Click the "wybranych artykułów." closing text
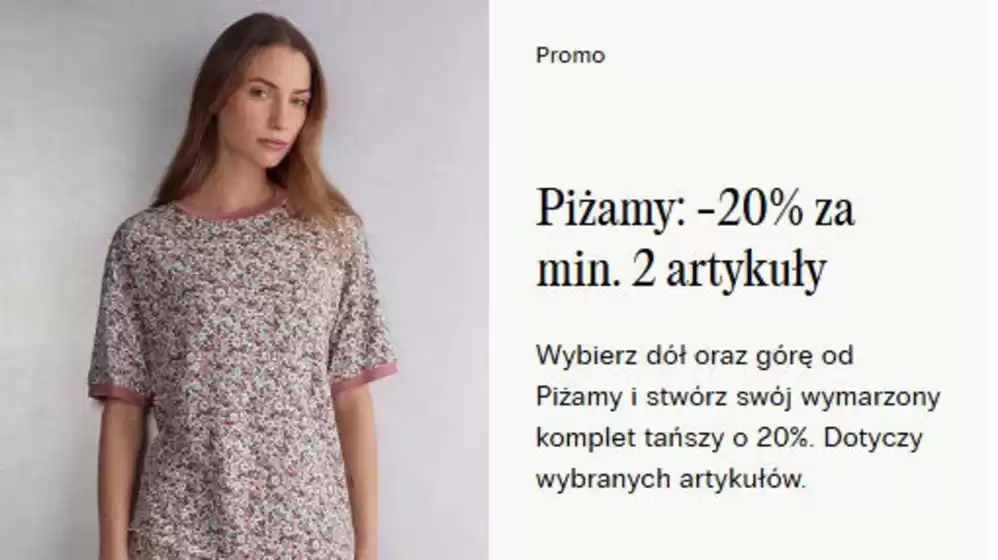 [671, 479]
